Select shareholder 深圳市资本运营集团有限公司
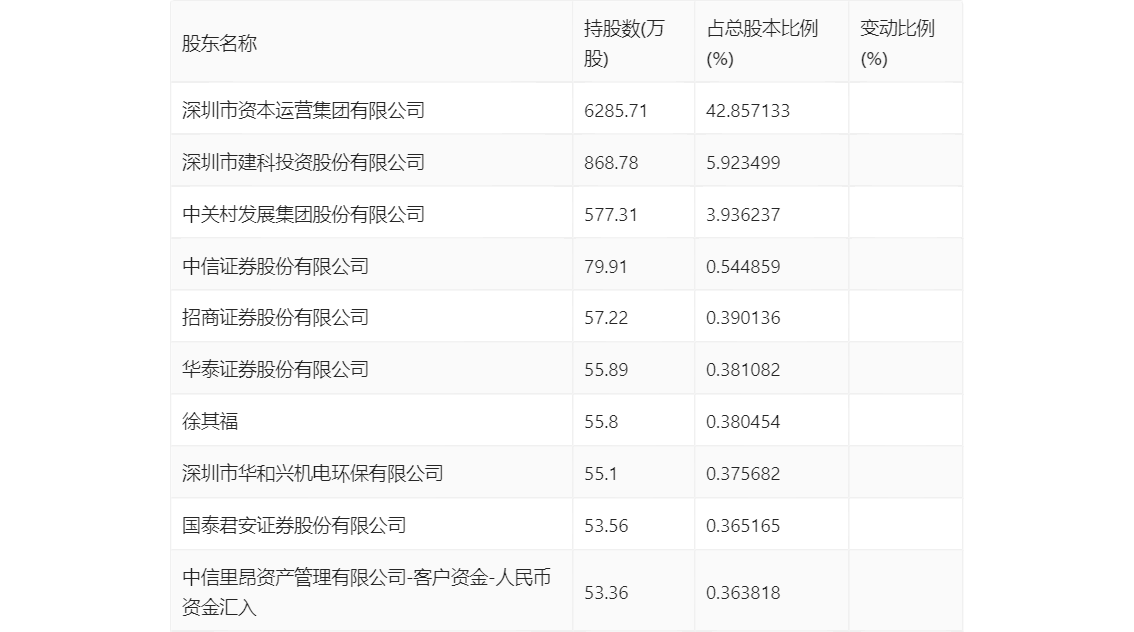 coord(303,110)
